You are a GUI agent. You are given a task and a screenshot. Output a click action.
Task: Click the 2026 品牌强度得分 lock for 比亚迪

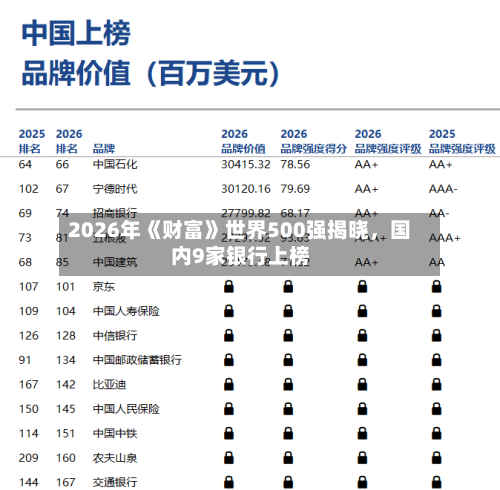pyautogui.click(x=288, y=384)
